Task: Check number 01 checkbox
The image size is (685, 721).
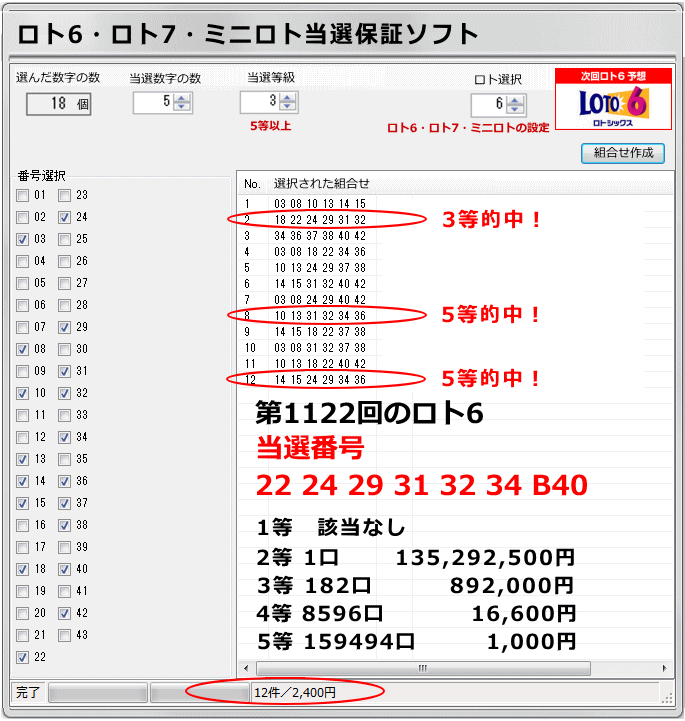Action: [23, 195]
